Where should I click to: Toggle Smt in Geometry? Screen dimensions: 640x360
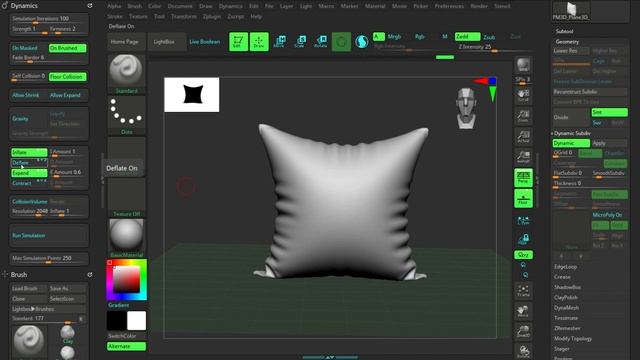tap(609, 112)
